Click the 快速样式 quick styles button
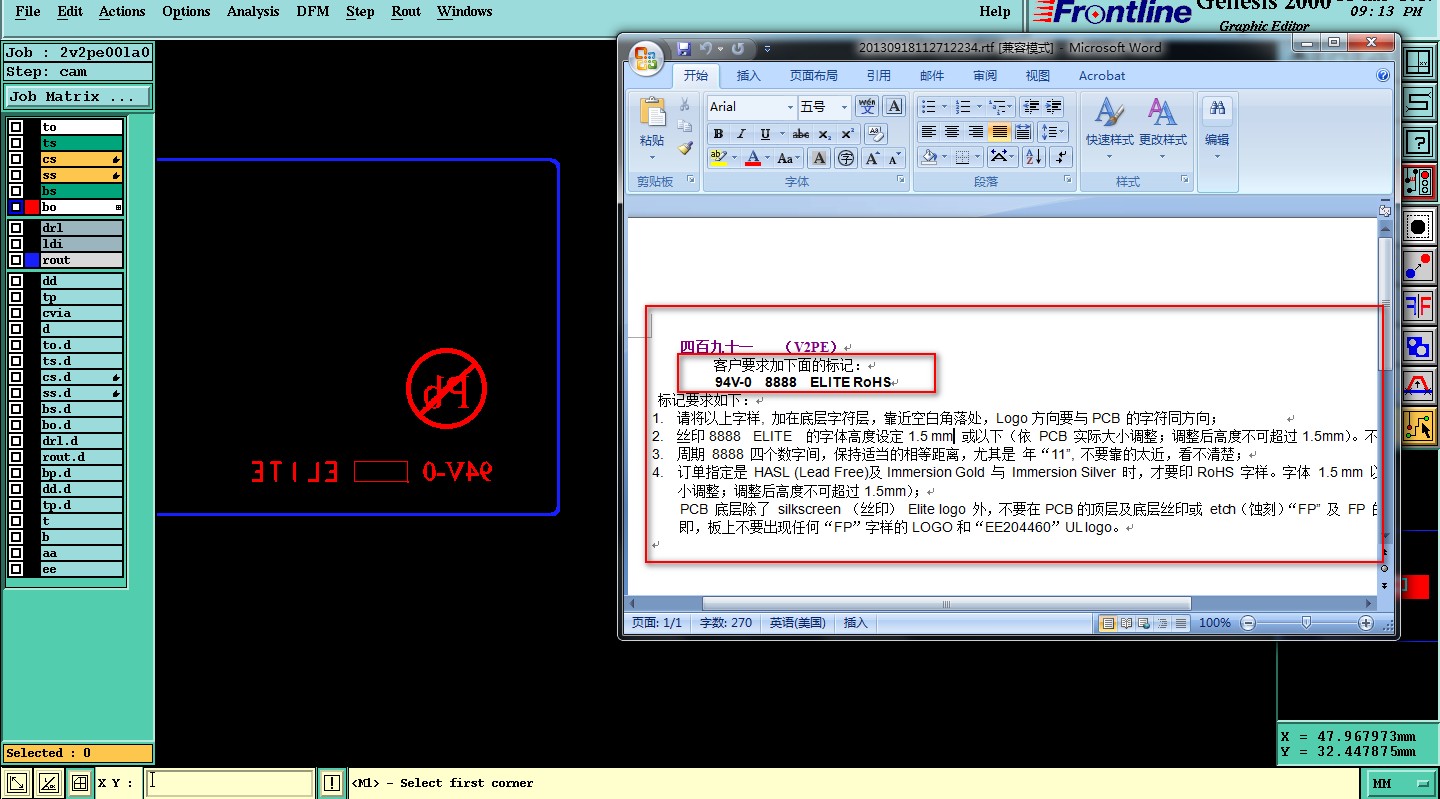Screen dimensions: 1440x799 pyautogui.click(x=1110, y=130)
